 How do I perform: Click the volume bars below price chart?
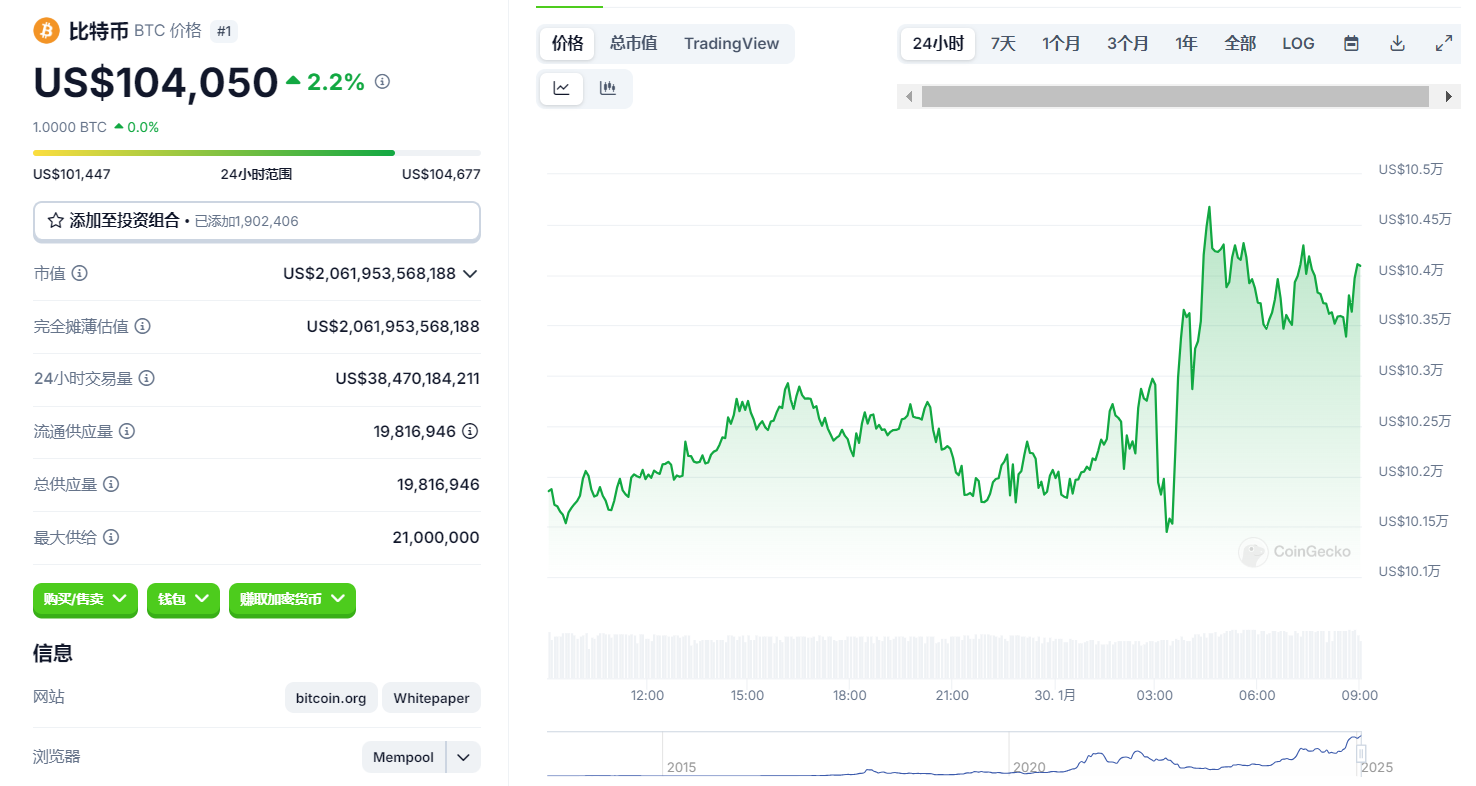pyautogui.click(x=955, y=654)
